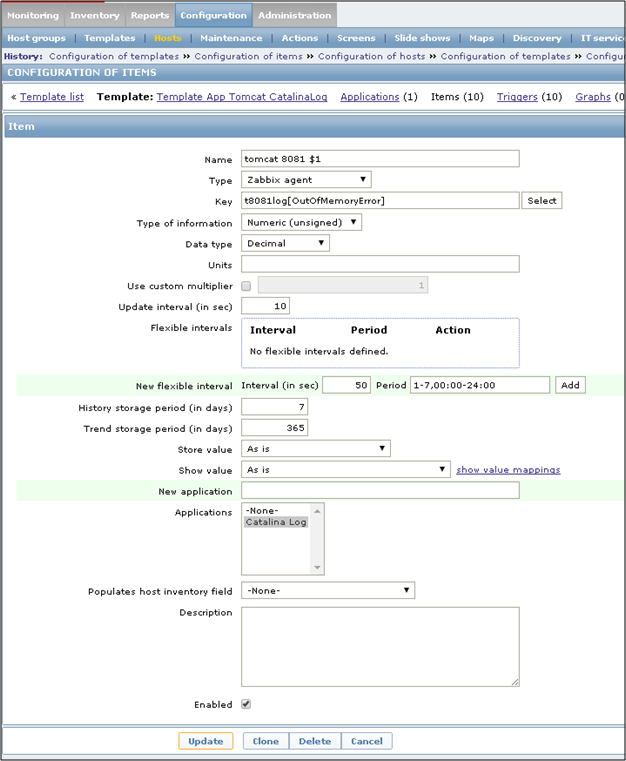Add the new flexible interval

[570, 385]
